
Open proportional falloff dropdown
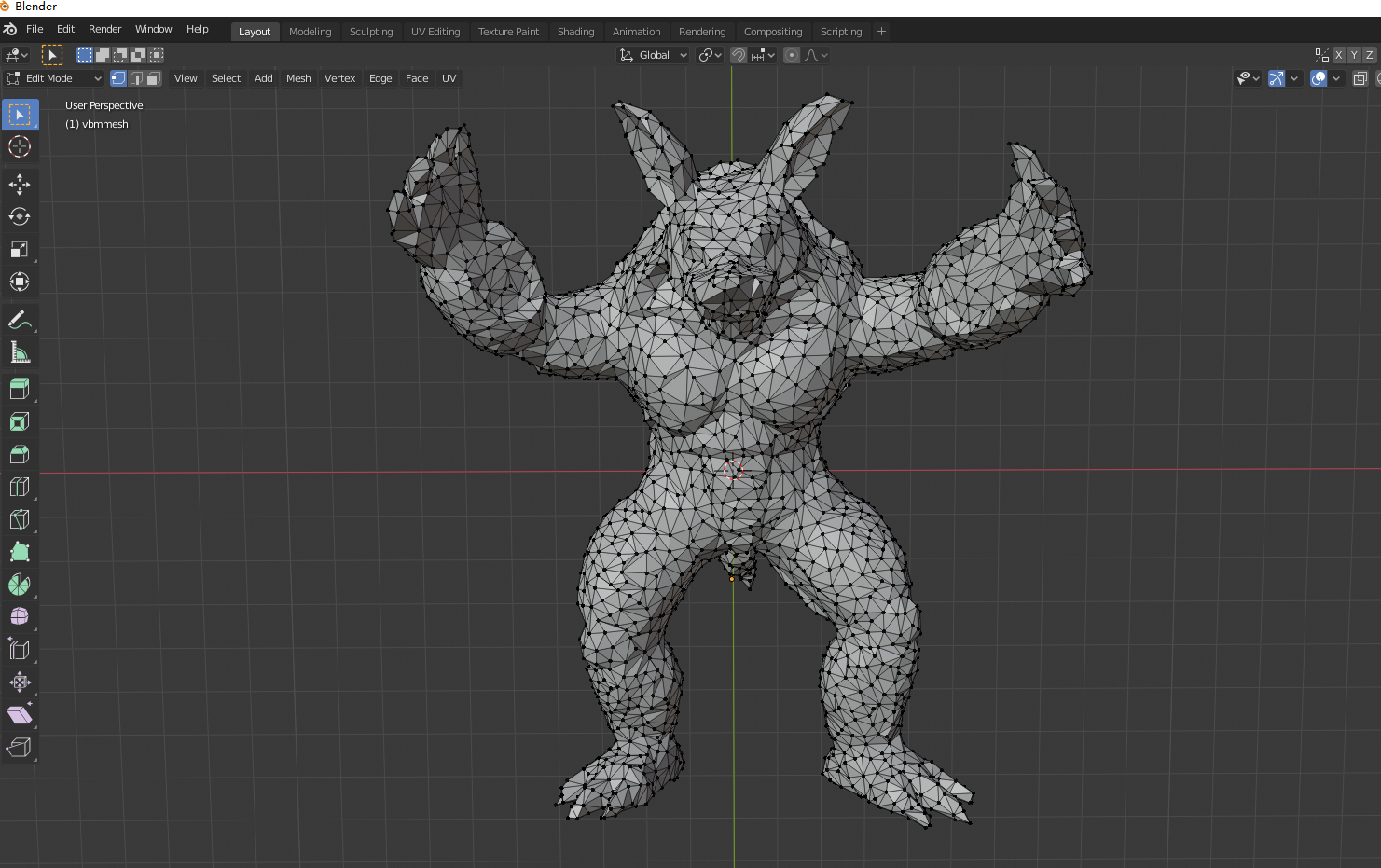tap(817, 55)
